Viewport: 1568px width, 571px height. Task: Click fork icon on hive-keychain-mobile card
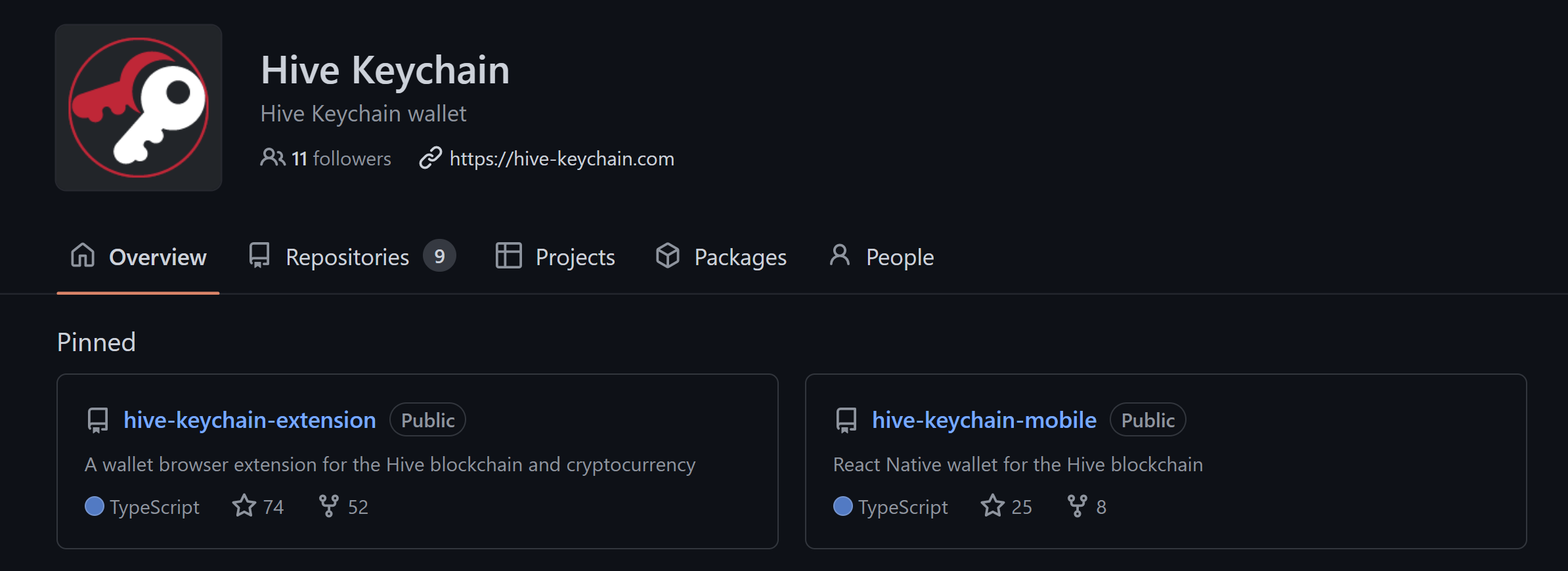(x=1077, y=506)
